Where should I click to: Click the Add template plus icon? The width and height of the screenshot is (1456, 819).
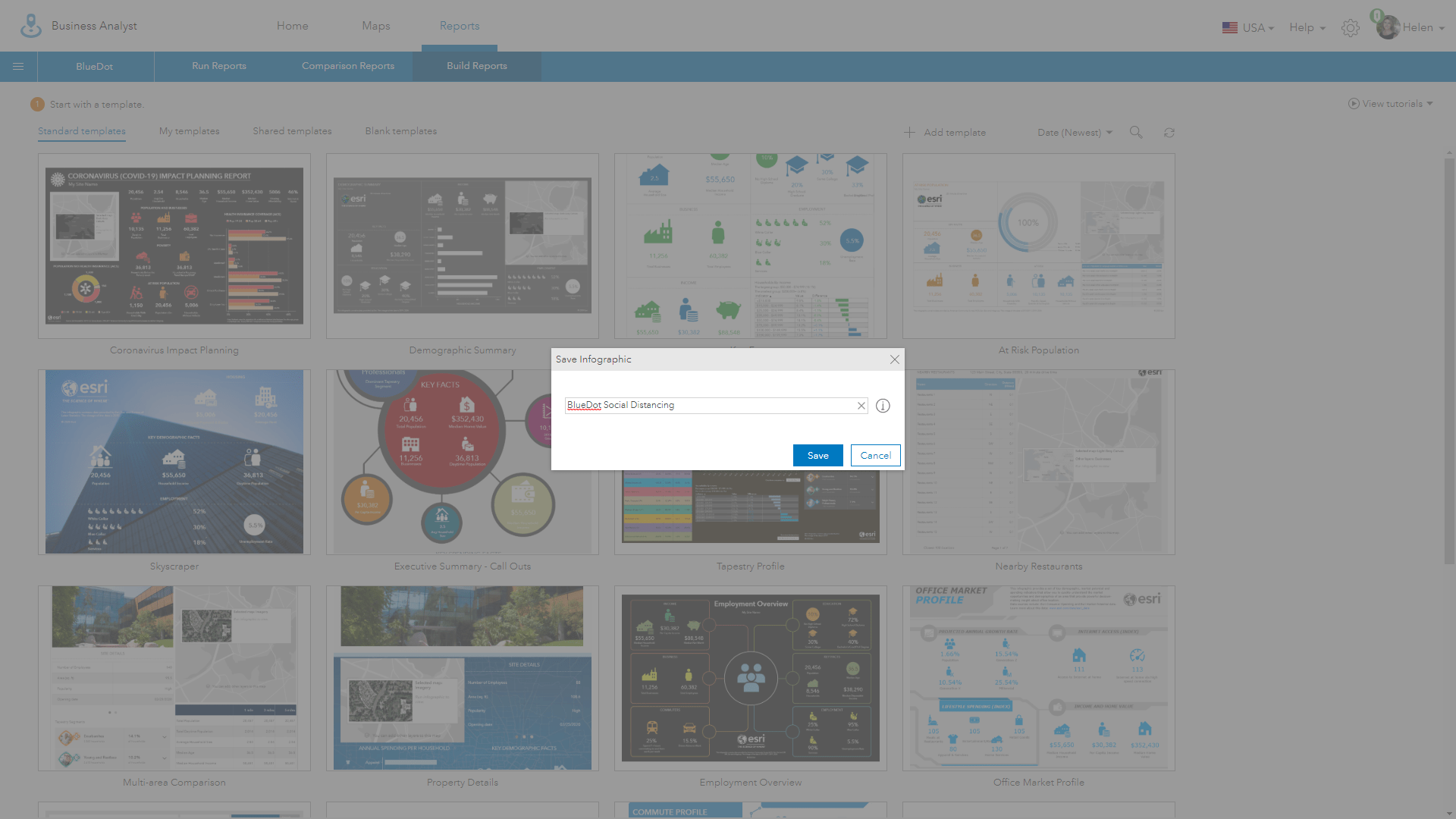pos(909,133)
